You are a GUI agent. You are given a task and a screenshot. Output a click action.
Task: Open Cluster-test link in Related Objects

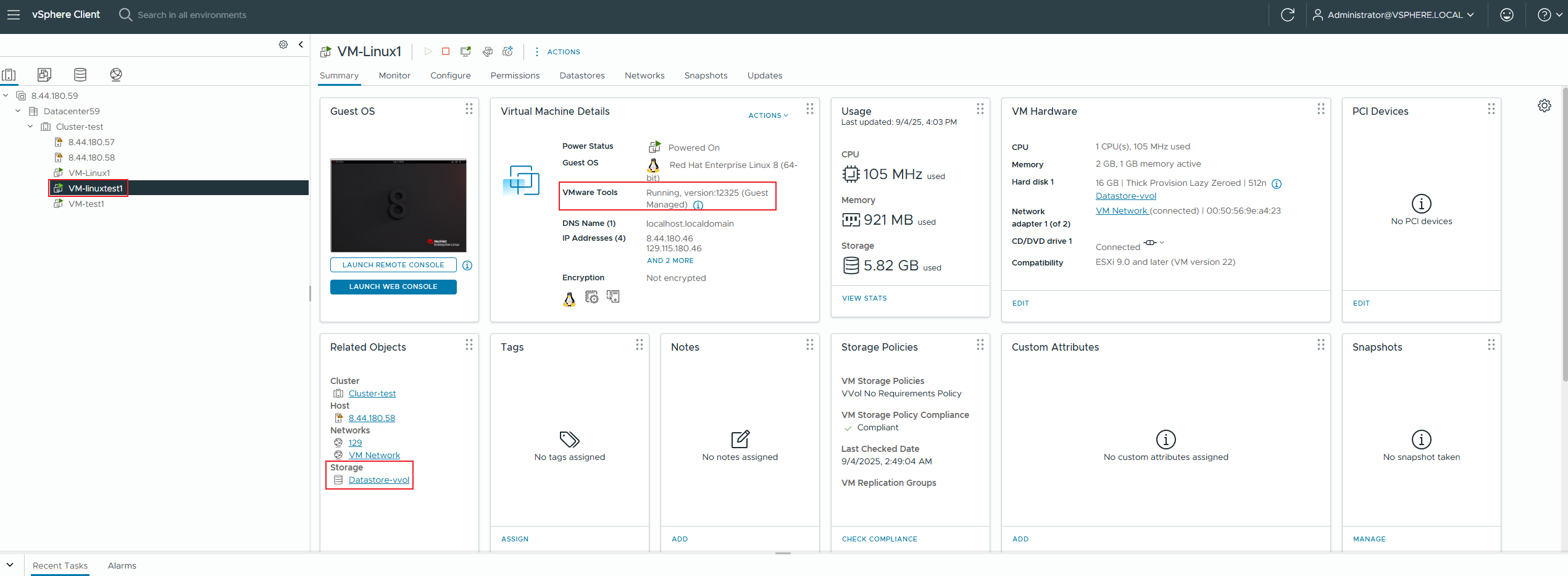click(372, 393)
